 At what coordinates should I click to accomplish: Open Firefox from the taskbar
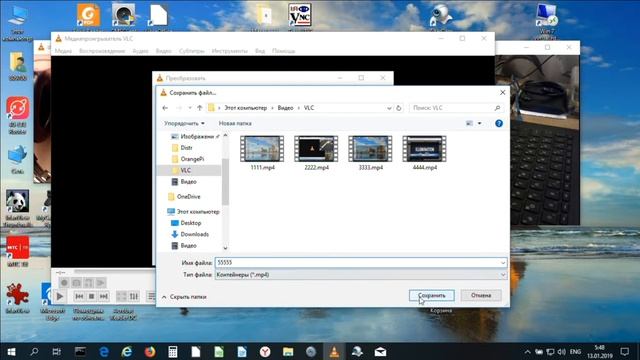150,351
